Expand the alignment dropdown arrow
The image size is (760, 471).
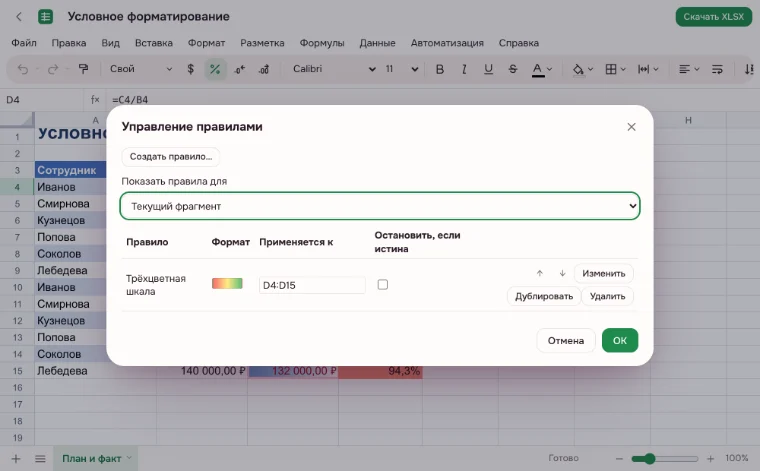(x=697, y=69)
